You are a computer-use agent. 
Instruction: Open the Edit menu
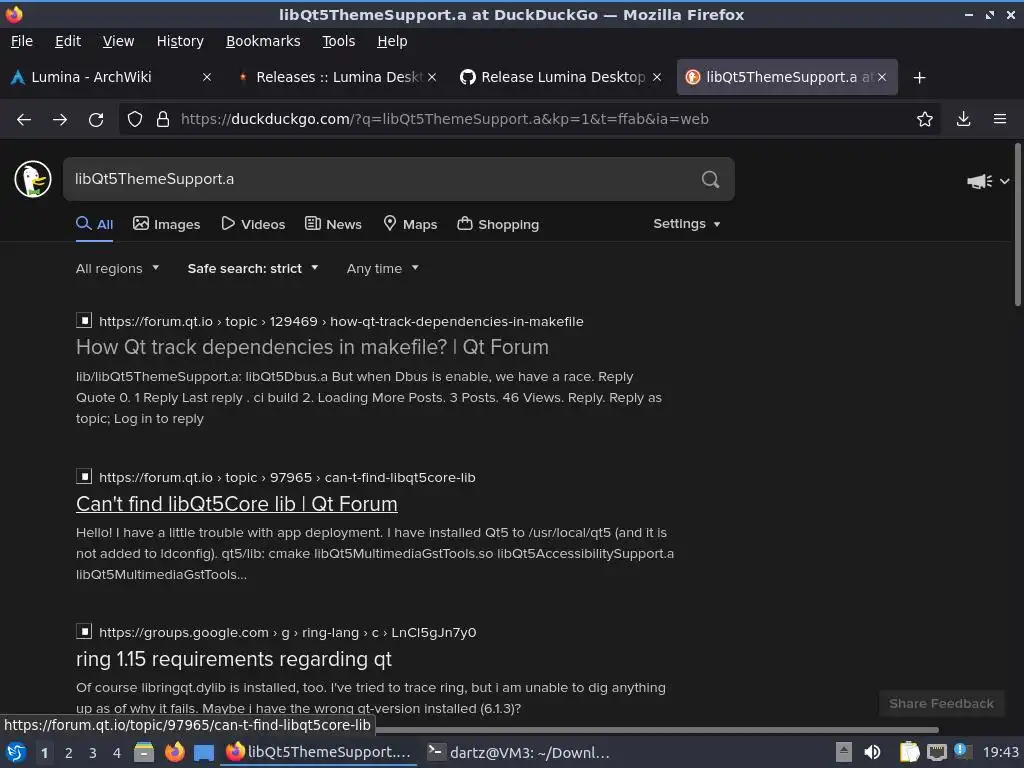(68, 41)
